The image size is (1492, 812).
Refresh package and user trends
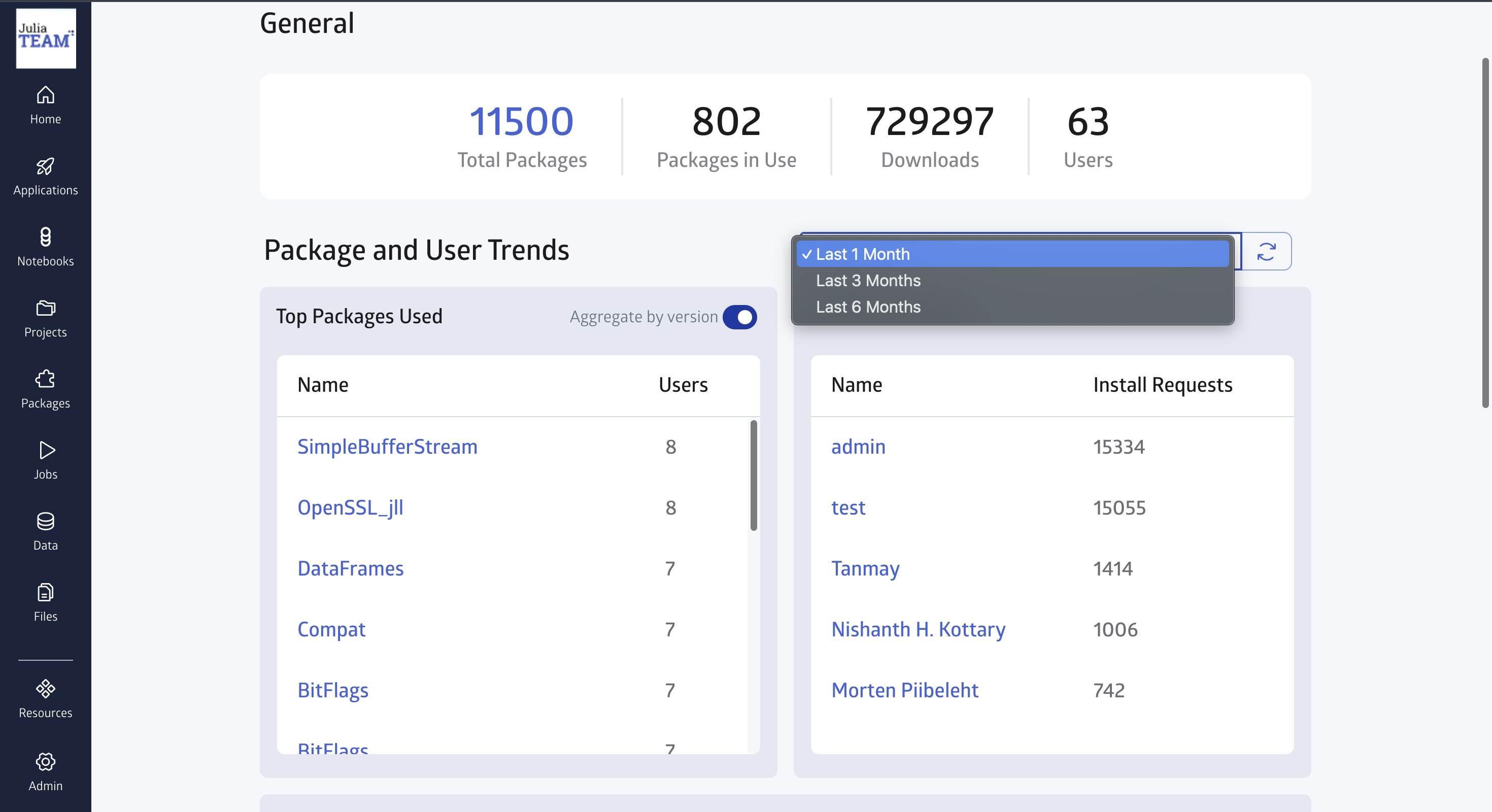[x=1266, y=251]
